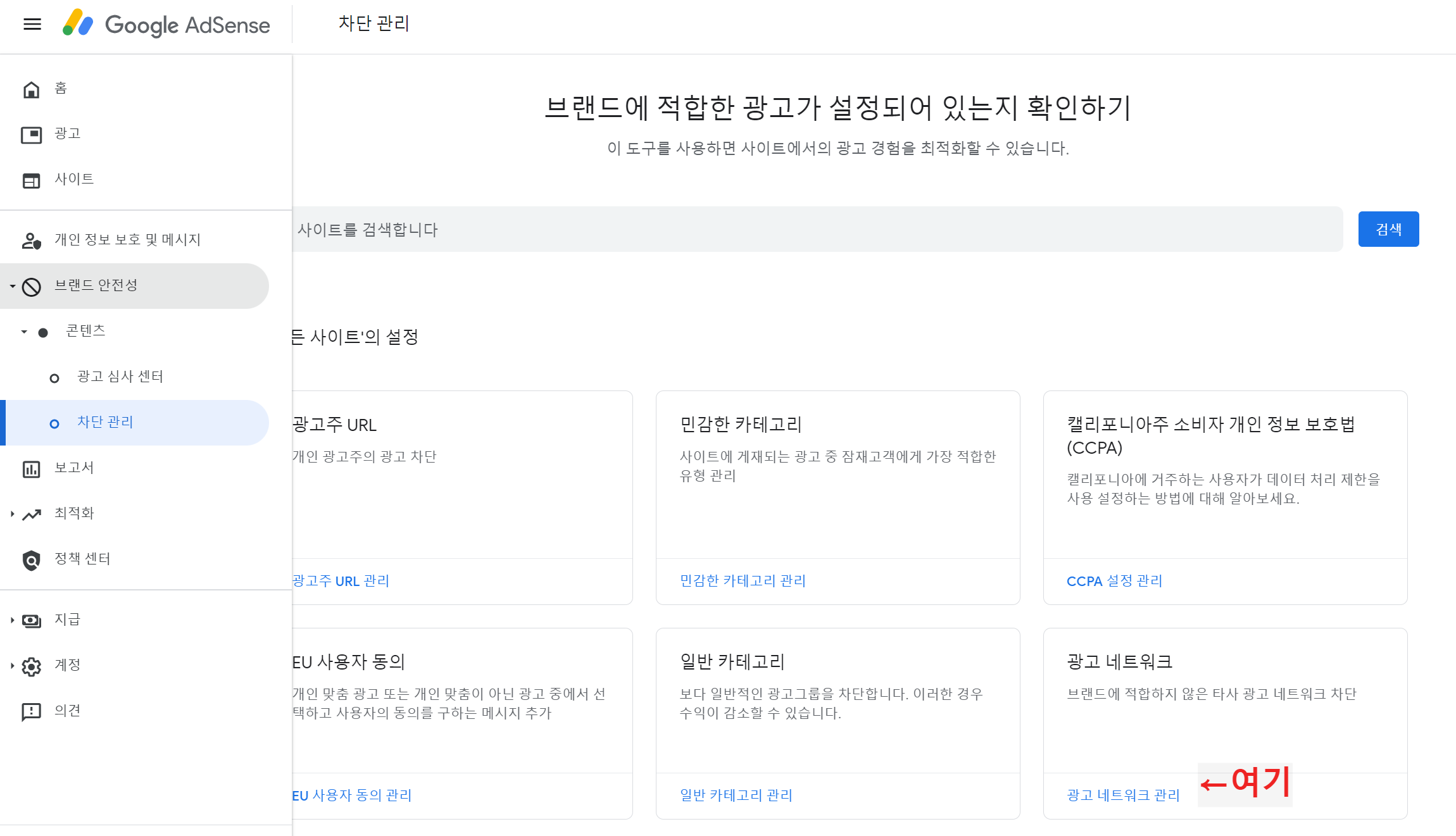The height and width of the screenshot is (836, 1456).
Task: Open the 차단 관리 menu item
Action: coord(105,422)
